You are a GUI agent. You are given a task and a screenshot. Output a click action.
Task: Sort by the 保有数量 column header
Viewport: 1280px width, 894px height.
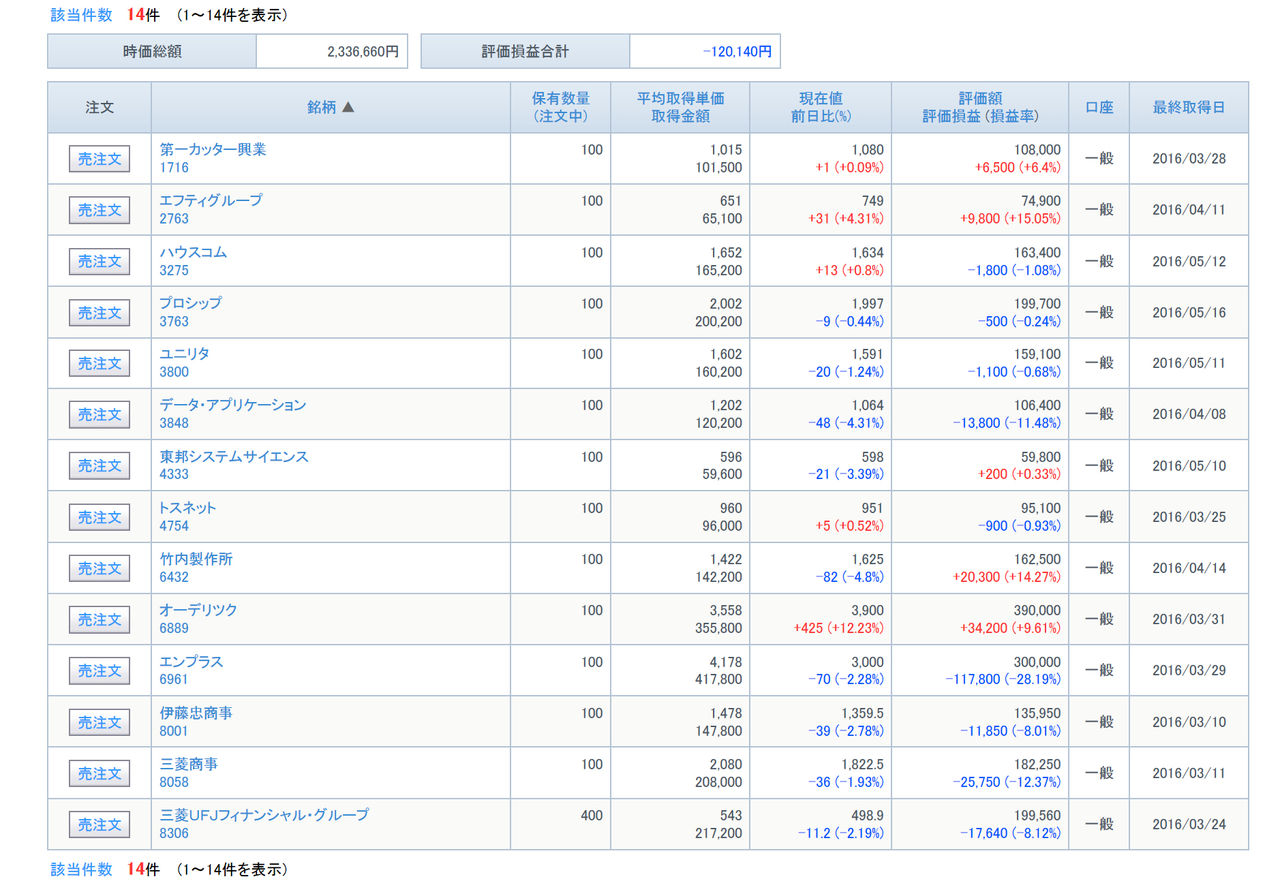(561, 99)
